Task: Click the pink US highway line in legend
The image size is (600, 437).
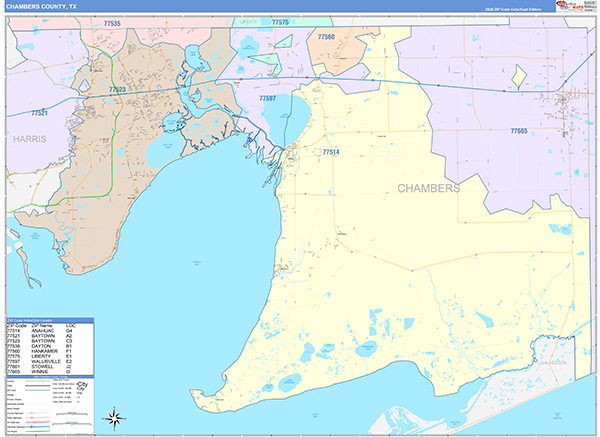Action: point(38,422)
